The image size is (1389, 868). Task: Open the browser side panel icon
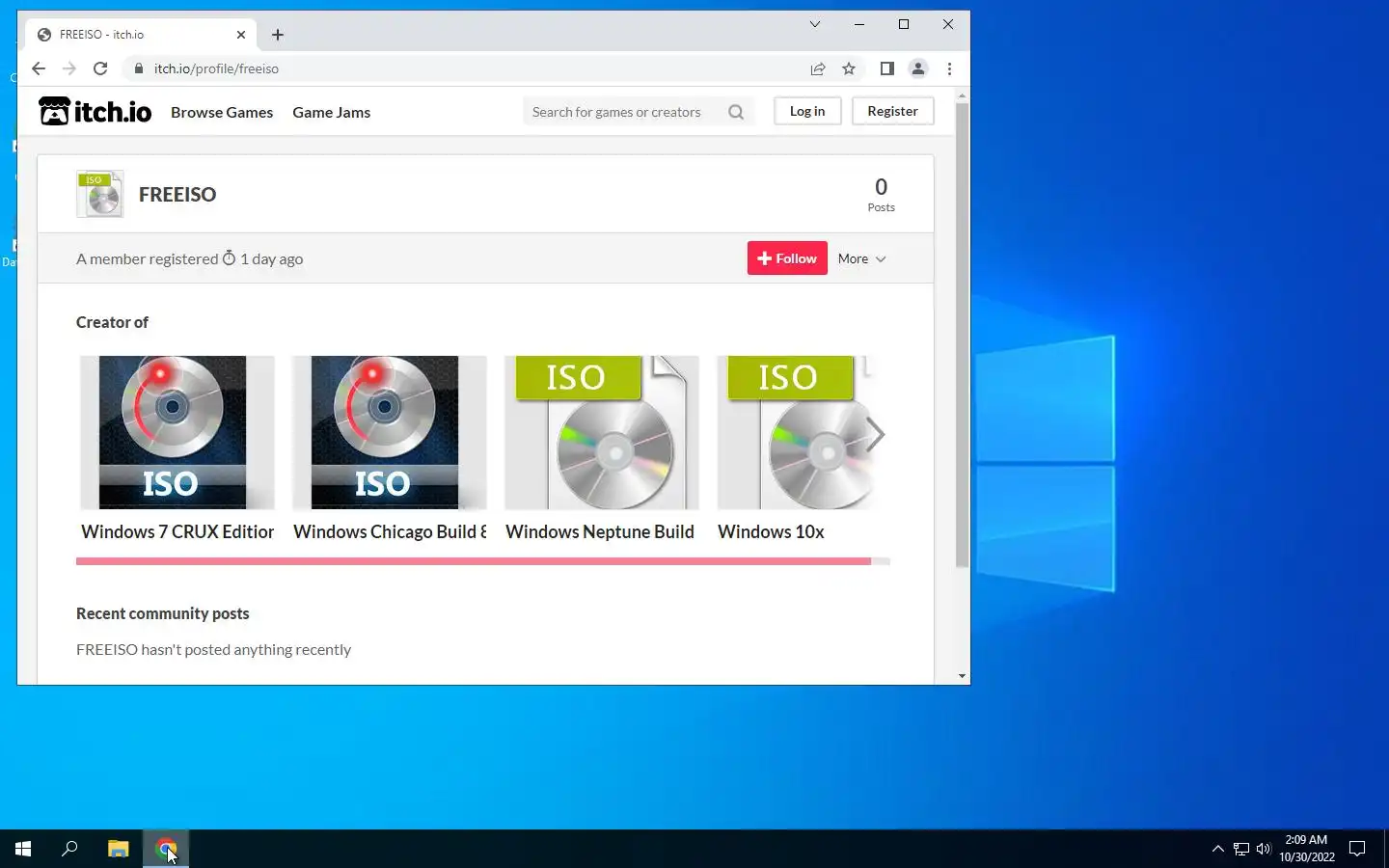(x=887, y=68)
